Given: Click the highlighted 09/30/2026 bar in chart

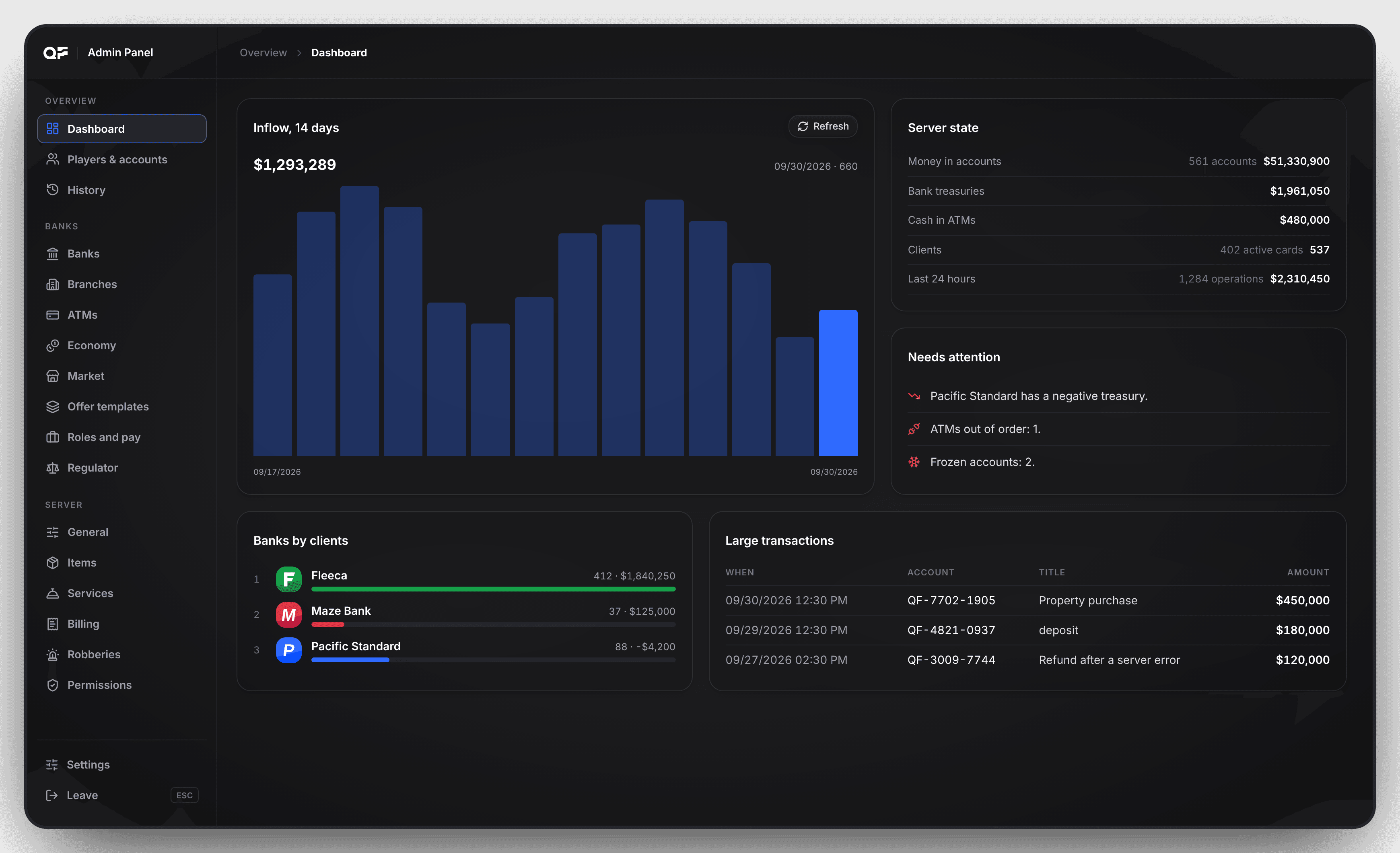Looking at the screenshot, I should tap(838, 383).
